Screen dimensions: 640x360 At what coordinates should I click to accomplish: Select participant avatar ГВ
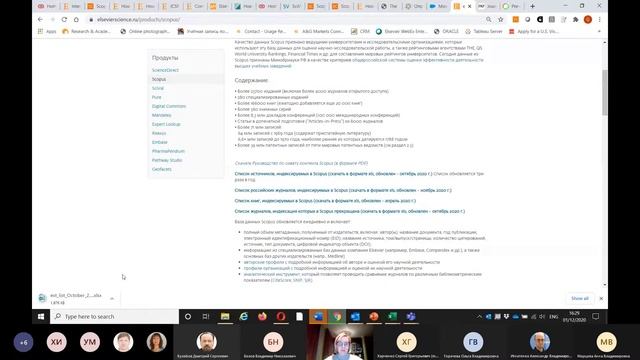pos(473,342)
